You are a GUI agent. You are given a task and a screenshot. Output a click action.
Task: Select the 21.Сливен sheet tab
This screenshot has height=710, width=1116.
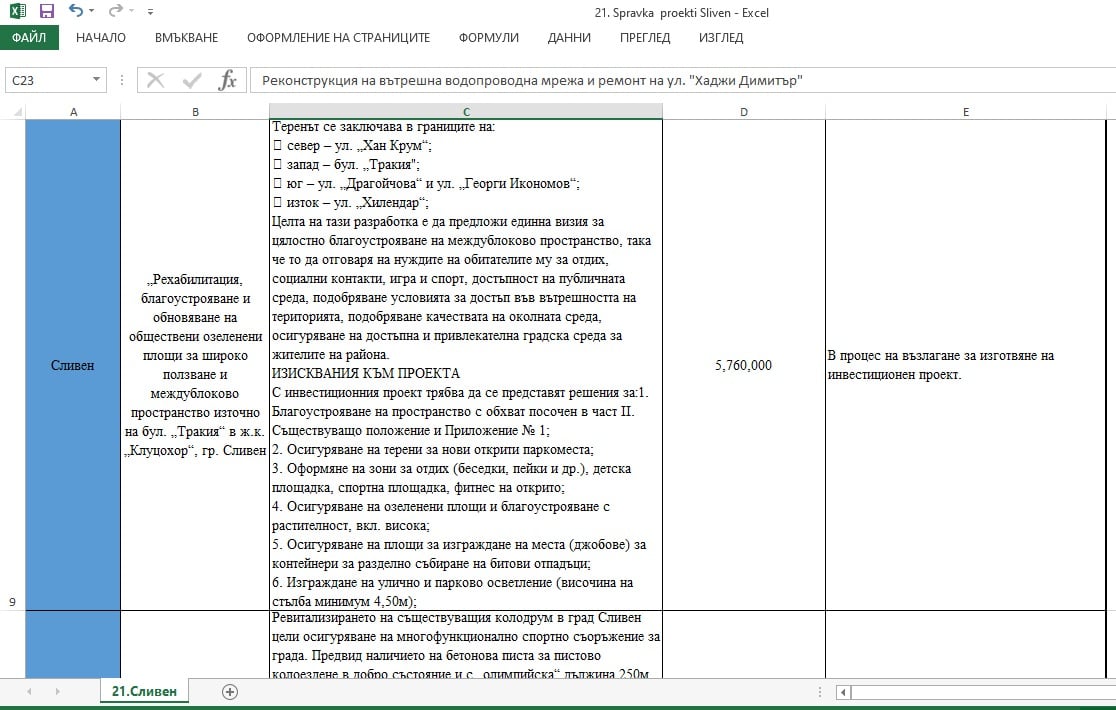point(144,691)
